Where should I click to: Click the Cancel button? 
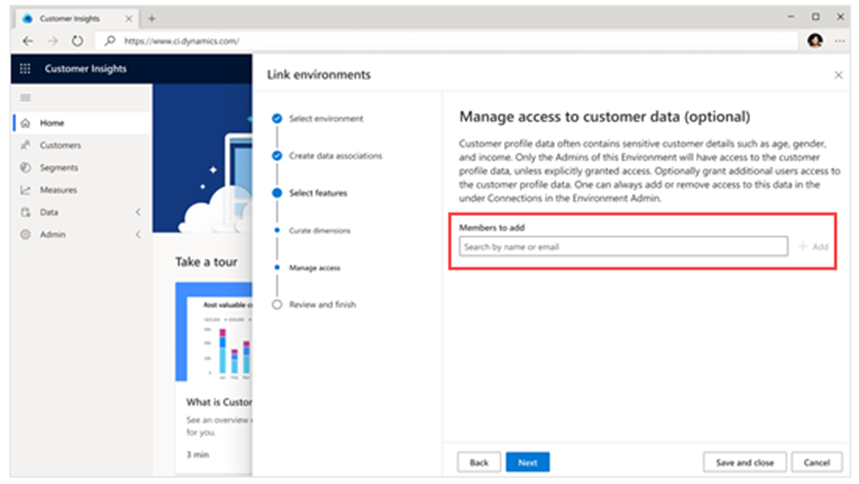tap(817, 463)
